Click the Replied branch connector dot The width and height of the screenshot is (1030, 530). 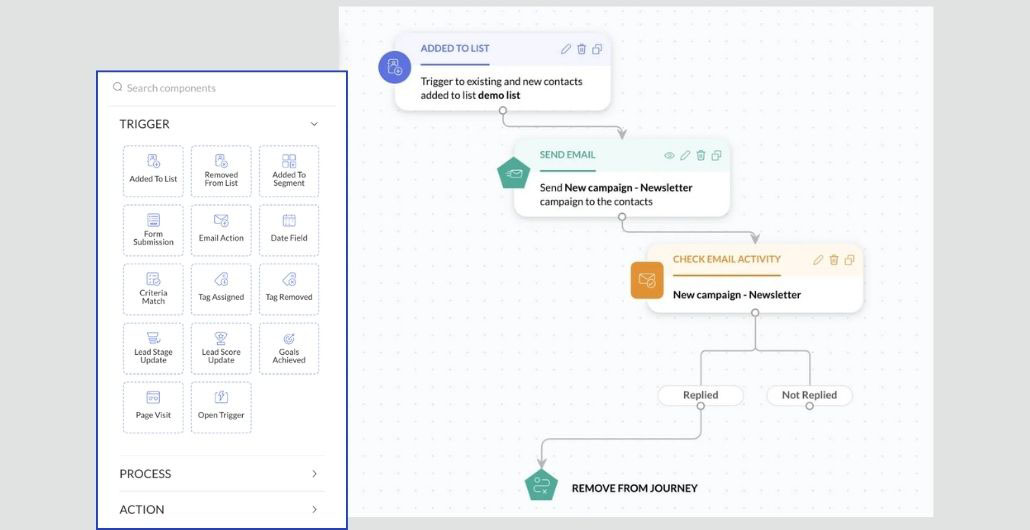click(701, 406)
